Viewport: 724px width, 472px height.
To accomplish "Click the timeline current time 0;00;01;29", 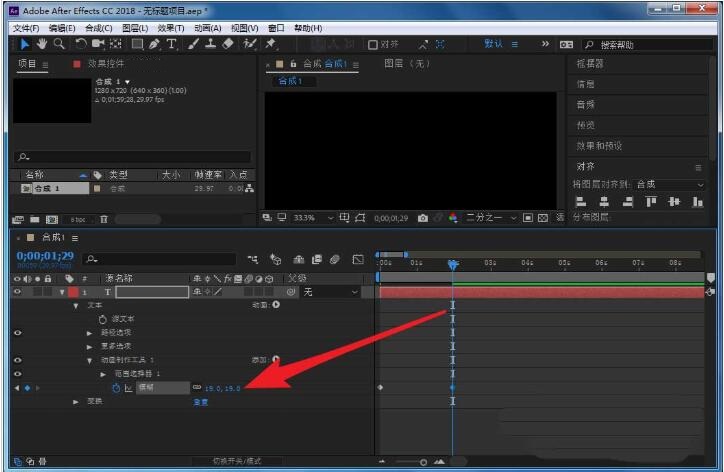I will 45,255.
